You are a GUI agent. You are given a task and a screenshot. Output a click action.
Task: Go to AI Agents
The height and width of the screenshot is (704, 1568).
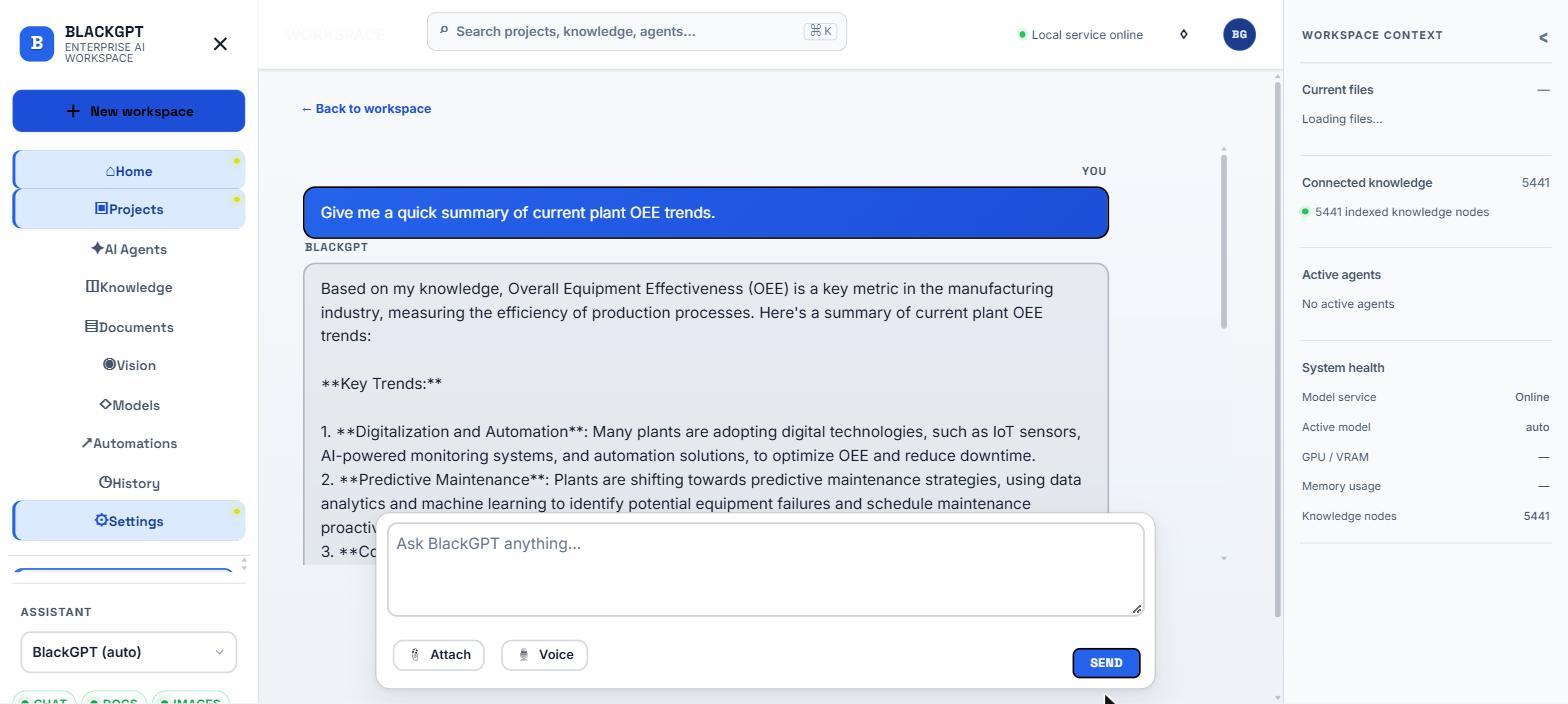coord(129,249)
